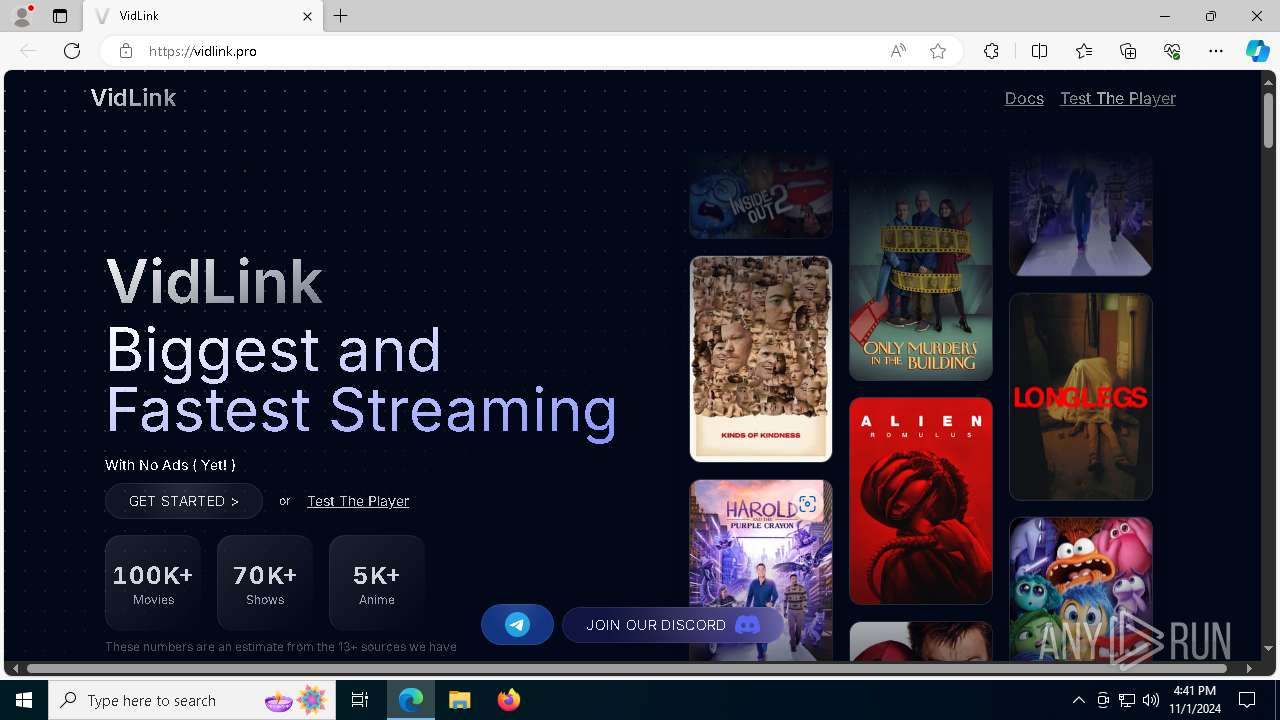Open the Alien Romulus poster
The height and width of the screenshot is (720, 1280).
pyautogui.click(x=921, y=501)
